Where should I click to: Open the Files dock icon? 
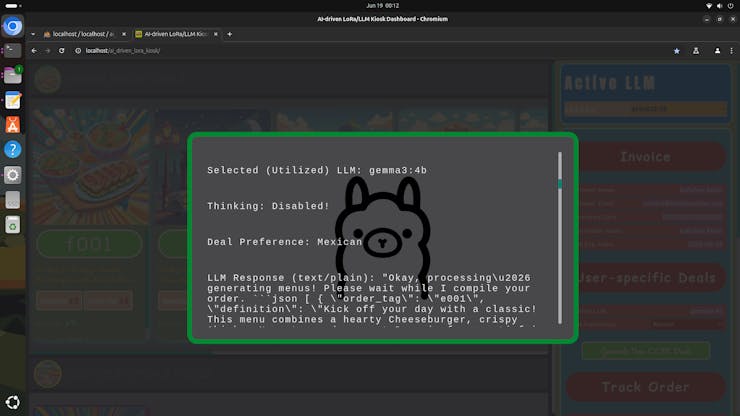(x=13, y=75)
